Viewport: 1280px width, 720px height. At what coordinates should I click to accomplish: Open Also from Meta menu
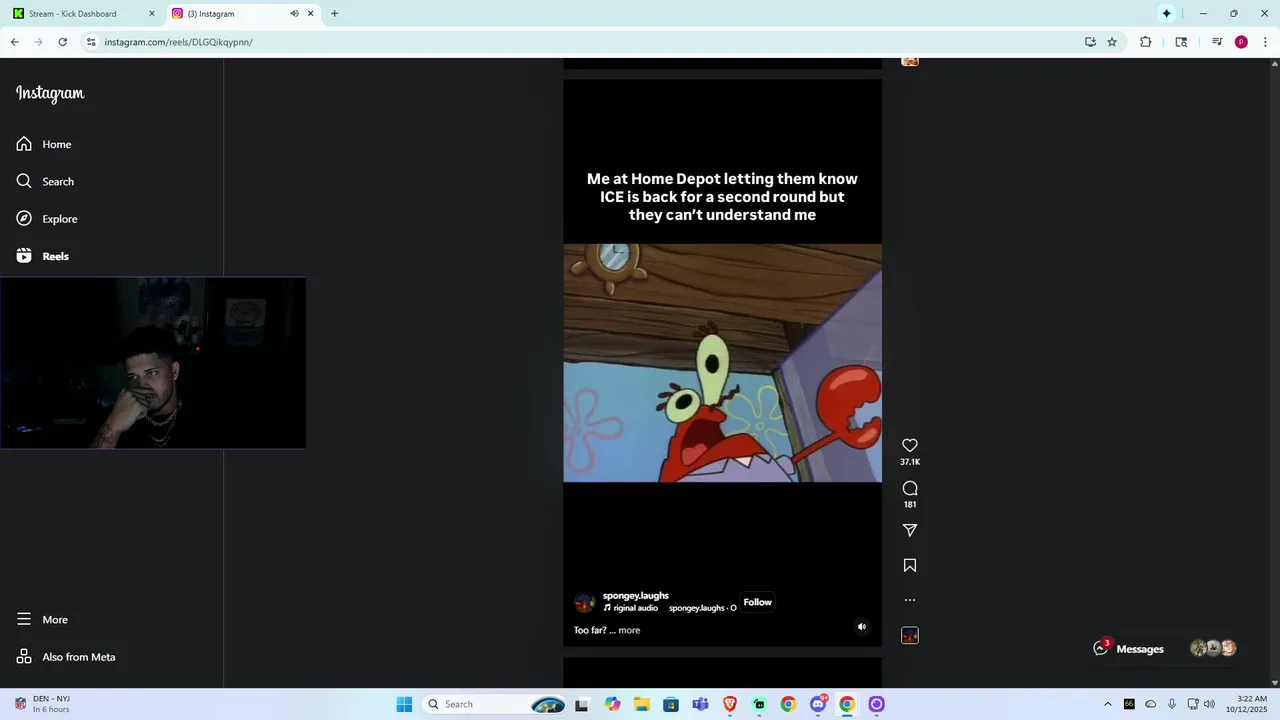pos(66,657)
